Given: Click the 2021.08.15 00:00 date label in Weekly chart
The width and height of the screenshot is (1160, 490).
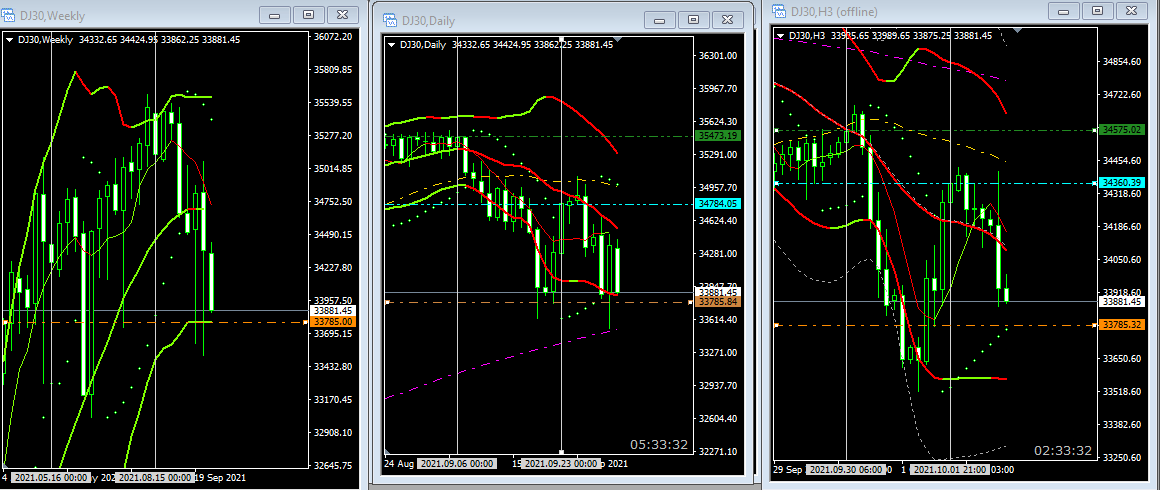Looking at the screenshot, I should [x=156, y=477].
